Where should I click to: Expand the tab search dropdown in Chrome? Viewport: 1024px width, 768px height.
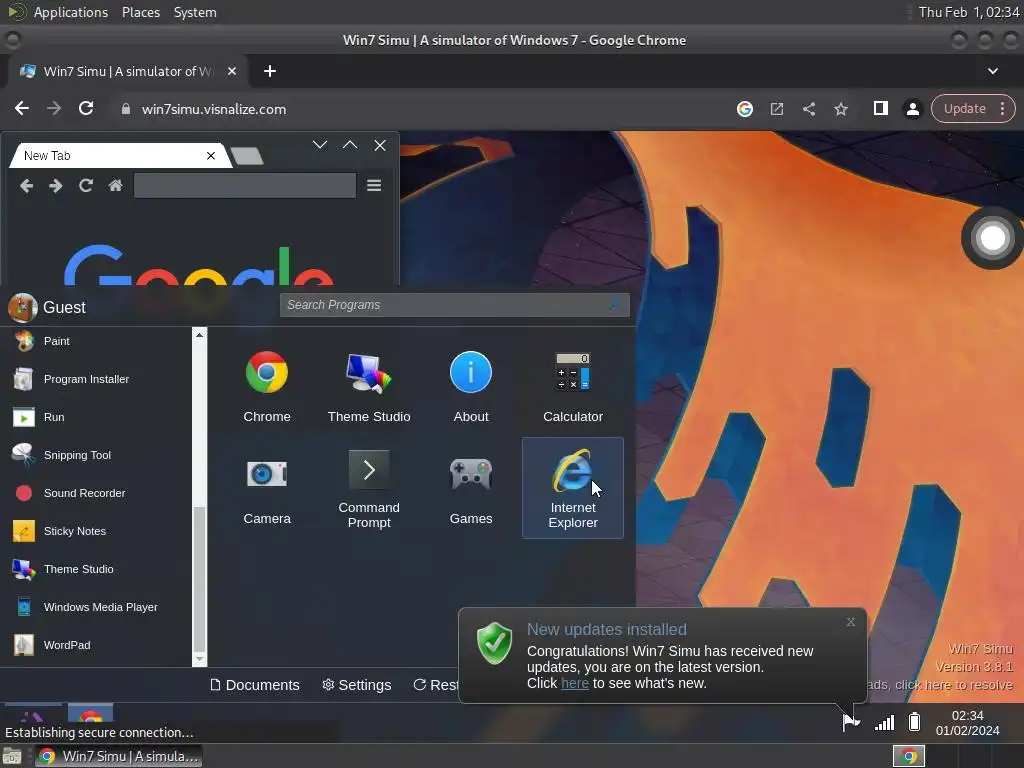click(993, 71)
